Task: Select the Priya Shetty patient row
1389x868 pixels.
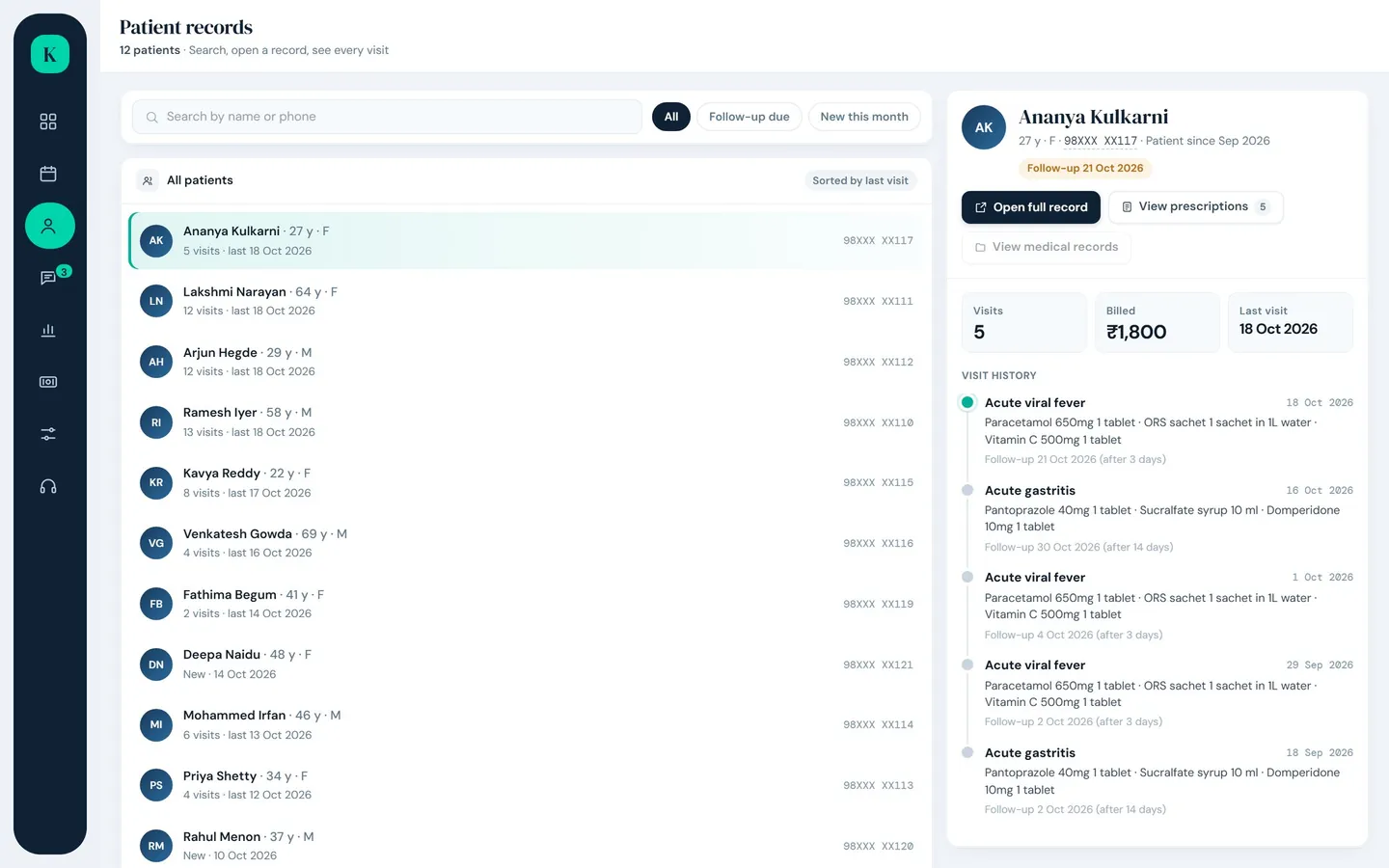Action: coord(527,785)
